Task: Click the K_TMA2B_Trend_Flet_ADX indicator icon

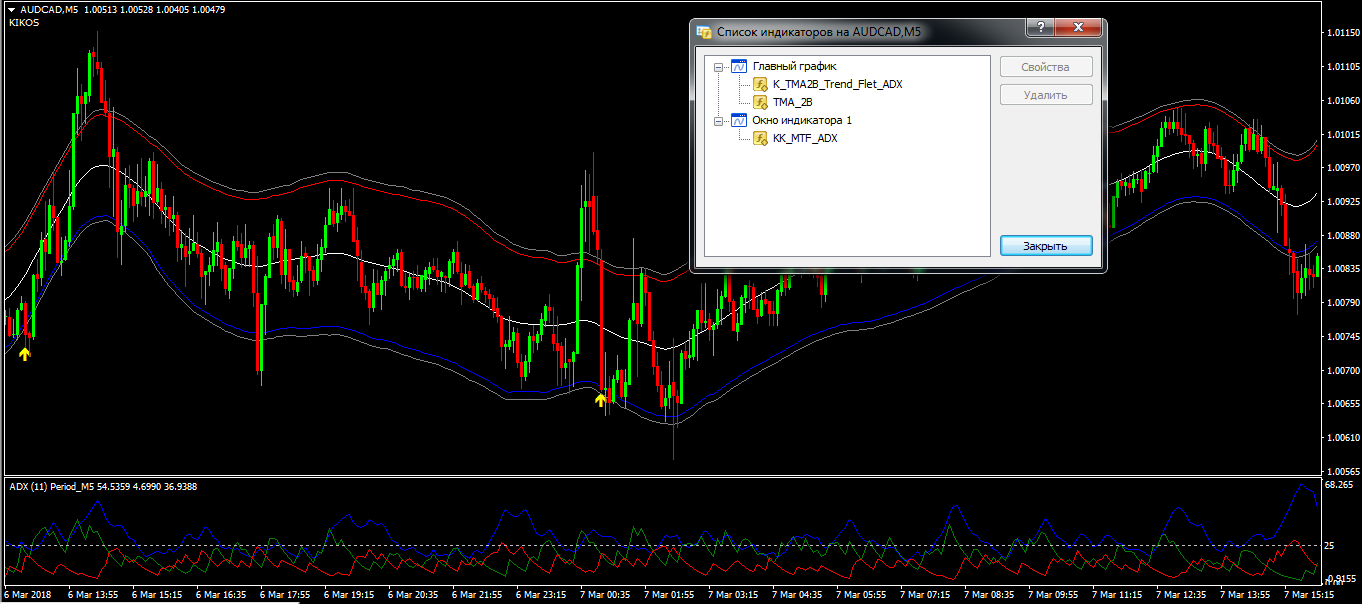Action: coord(760,85)
